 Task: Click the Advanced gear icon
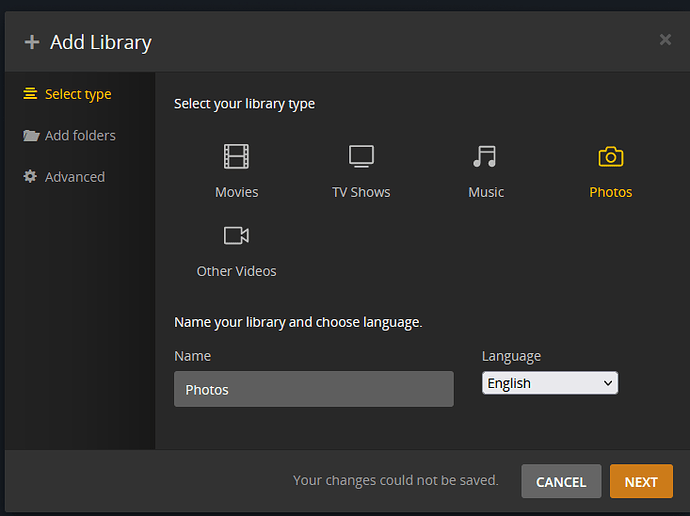(x=30, y=177)
